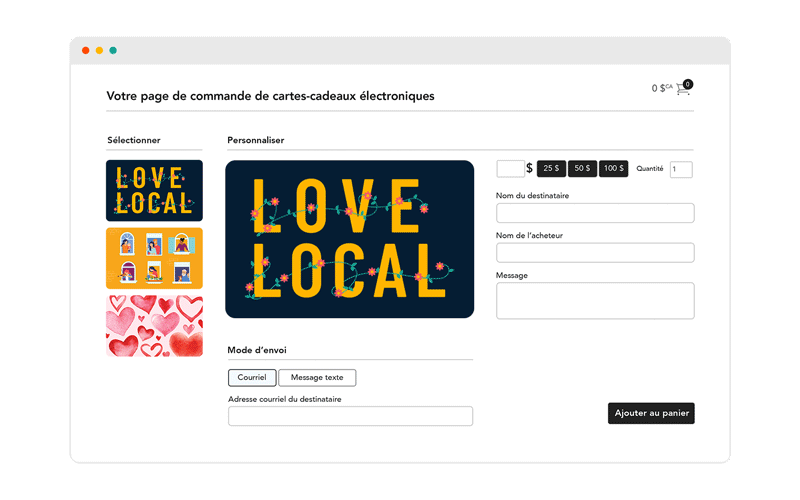
Task: Select Message texte delivery mode
Action: (x=317, y=378)
